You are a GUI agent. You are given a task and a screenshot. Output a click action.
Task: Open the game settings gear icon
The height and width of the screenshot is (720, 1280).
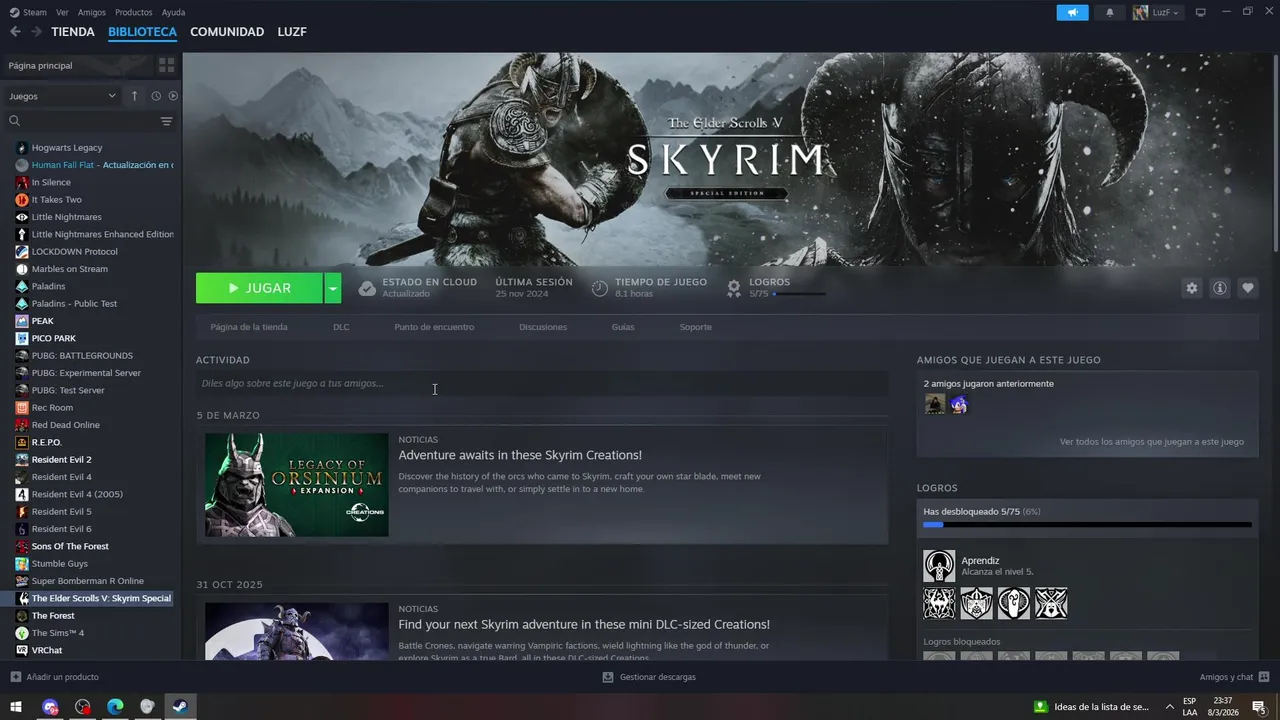[x=1191, y=288]
